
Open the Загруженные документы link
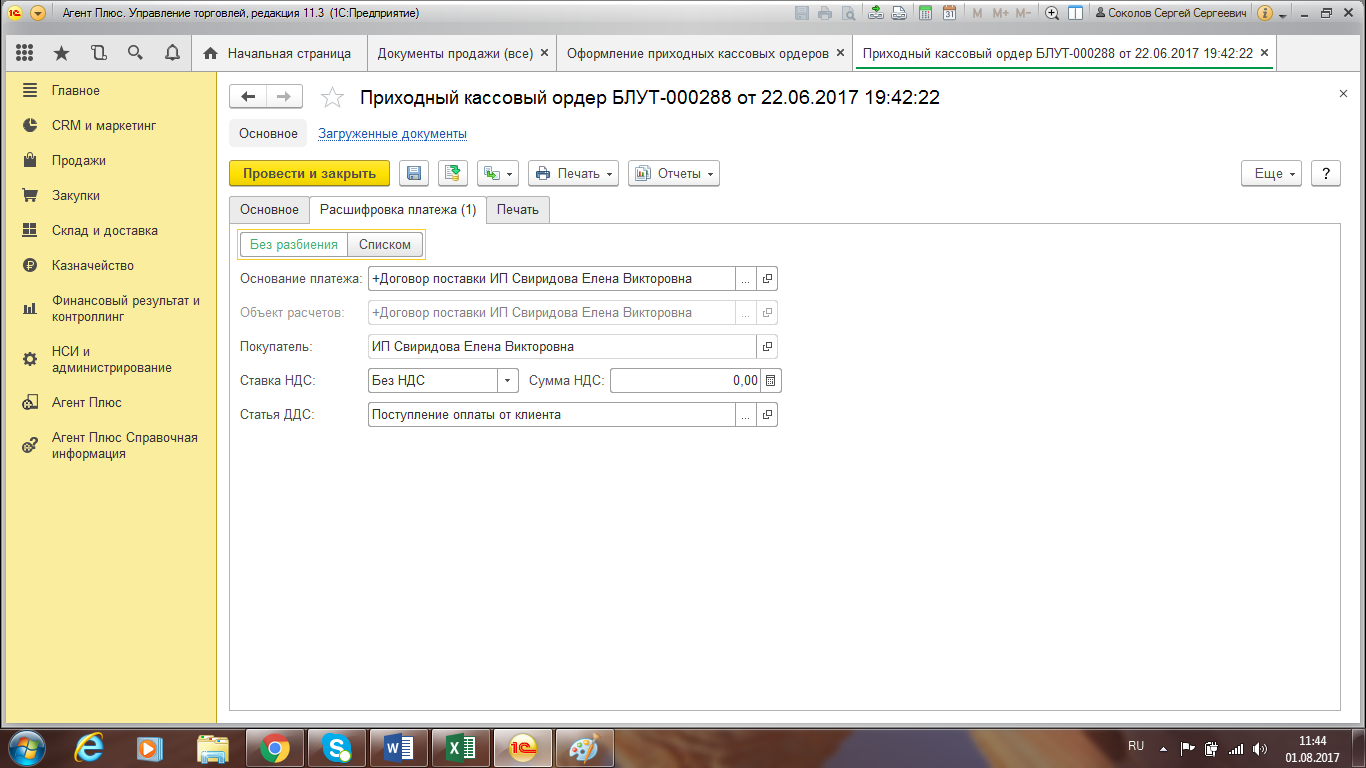[x=392, y=133]
